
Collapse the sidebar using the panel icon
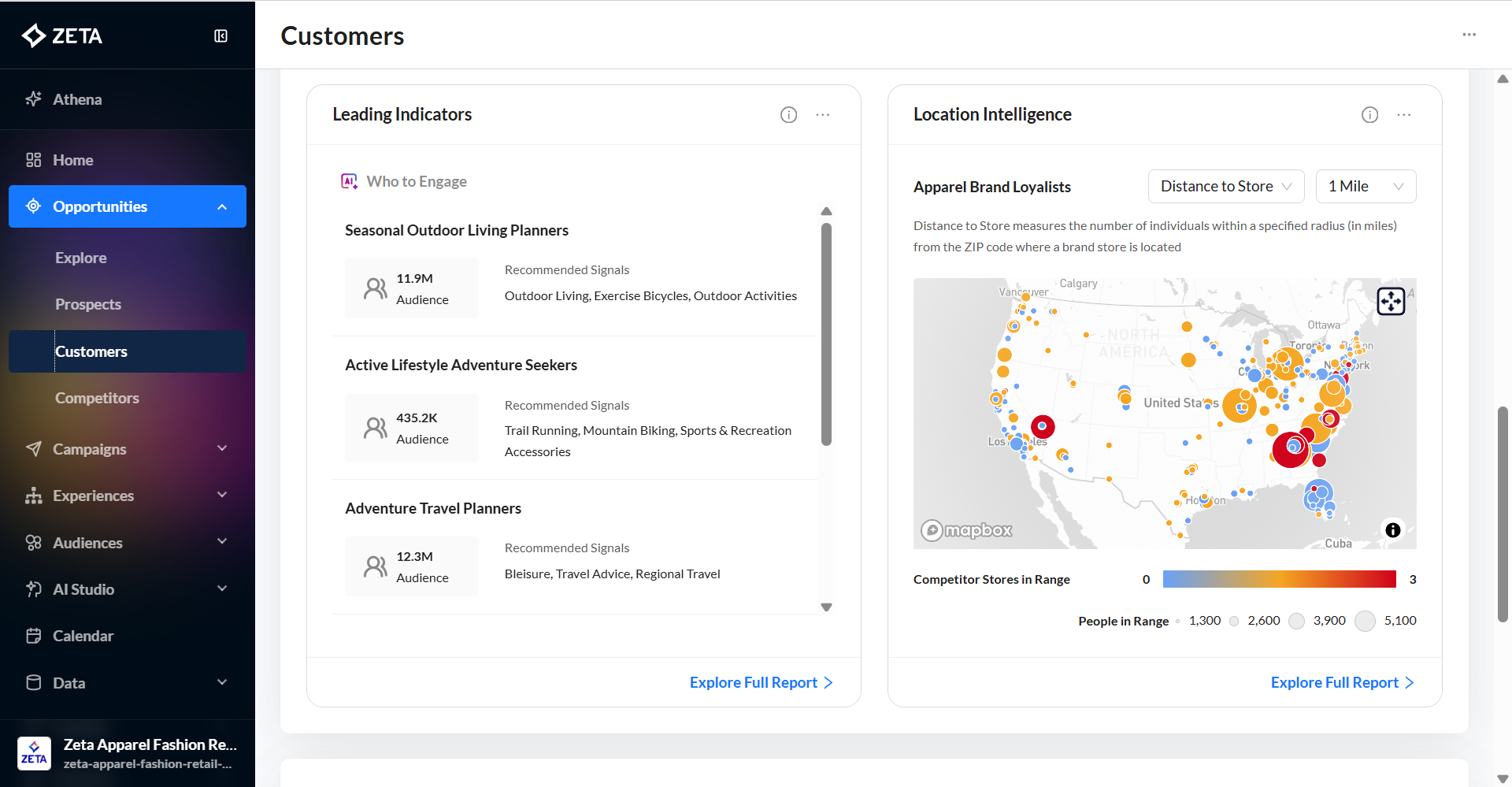pyautogui.click(x=220, y=36)
